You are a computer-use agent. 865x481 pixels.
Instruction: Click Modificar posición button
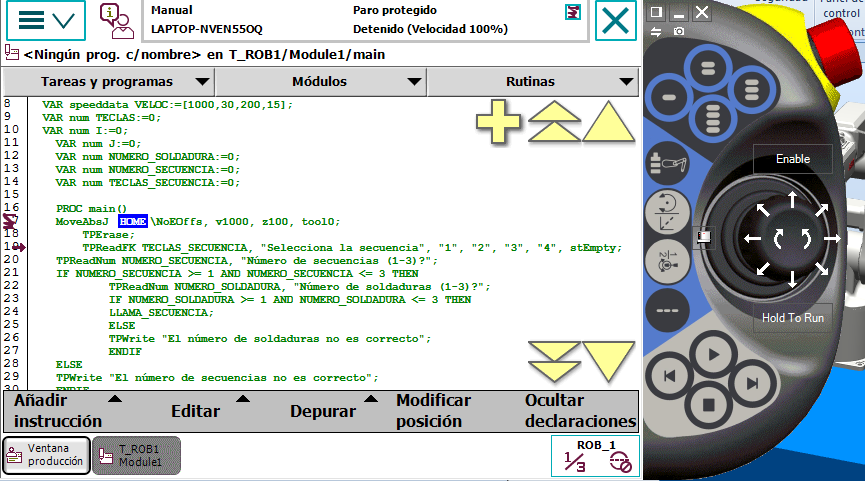coord(434,411)
